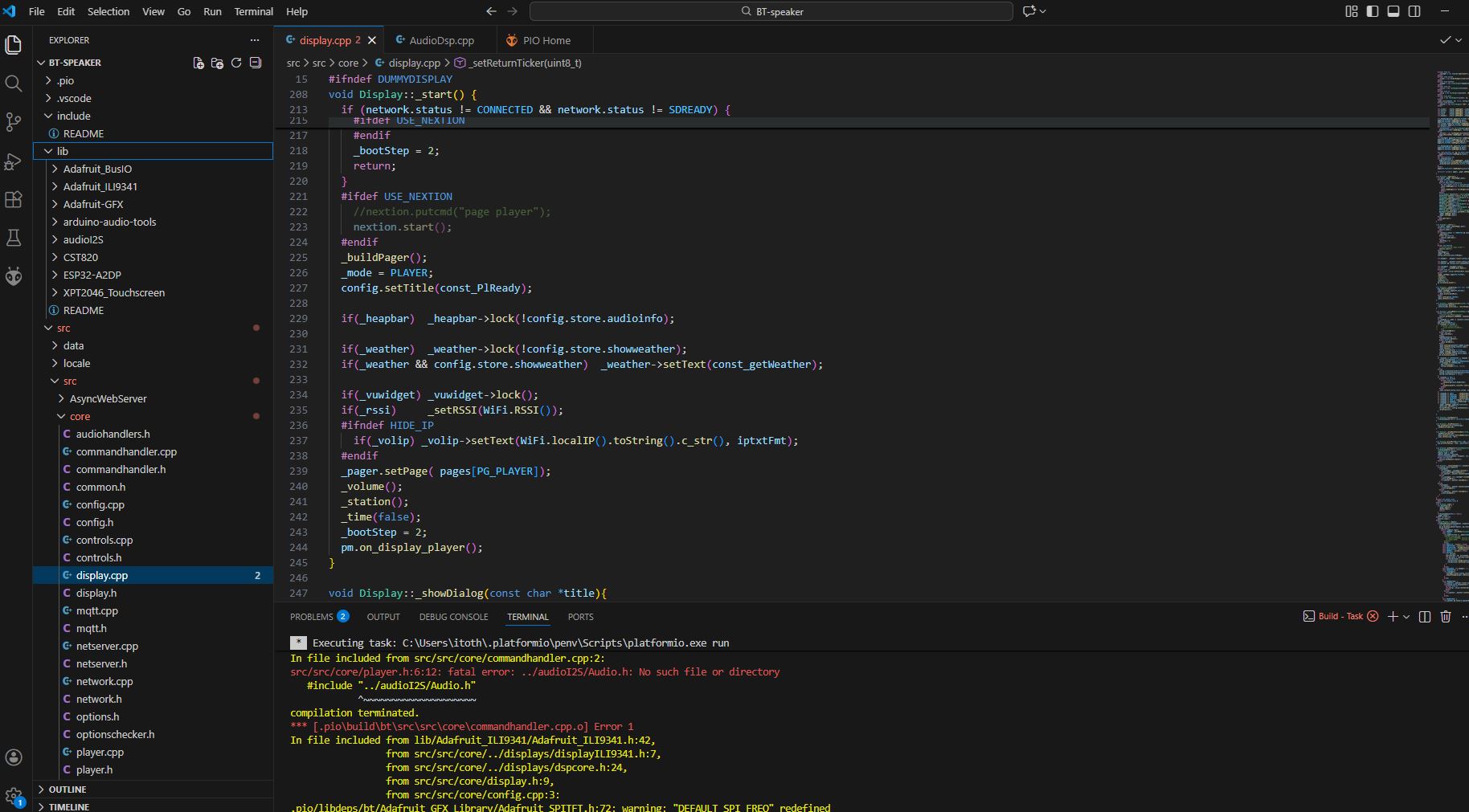Open the Extensions view
This screenshot has height=812, width=1469.
[x=14, y=200]
